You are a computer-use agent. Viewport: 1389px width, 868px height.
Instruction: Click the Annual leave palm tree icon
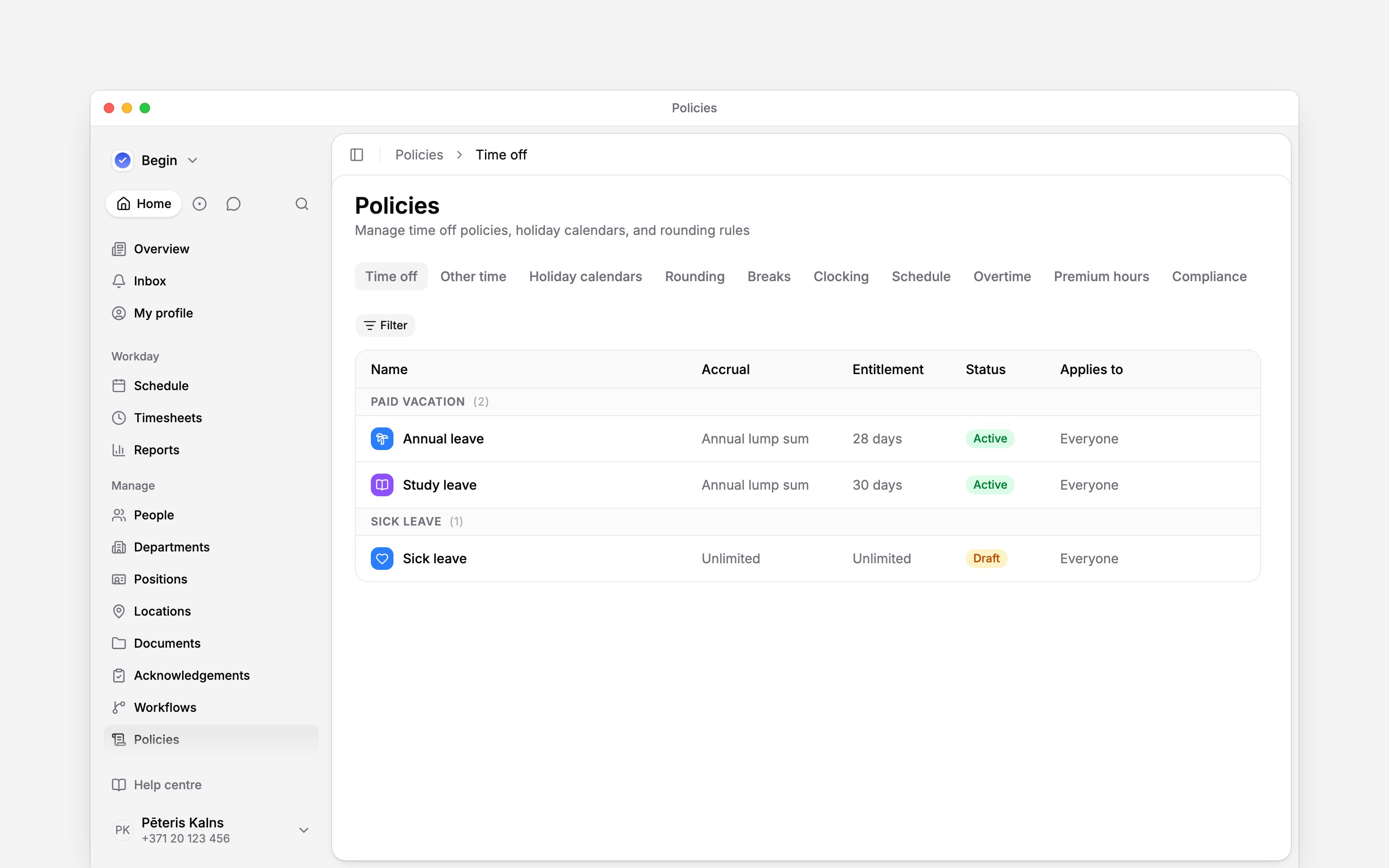click(x=382, y=439)
